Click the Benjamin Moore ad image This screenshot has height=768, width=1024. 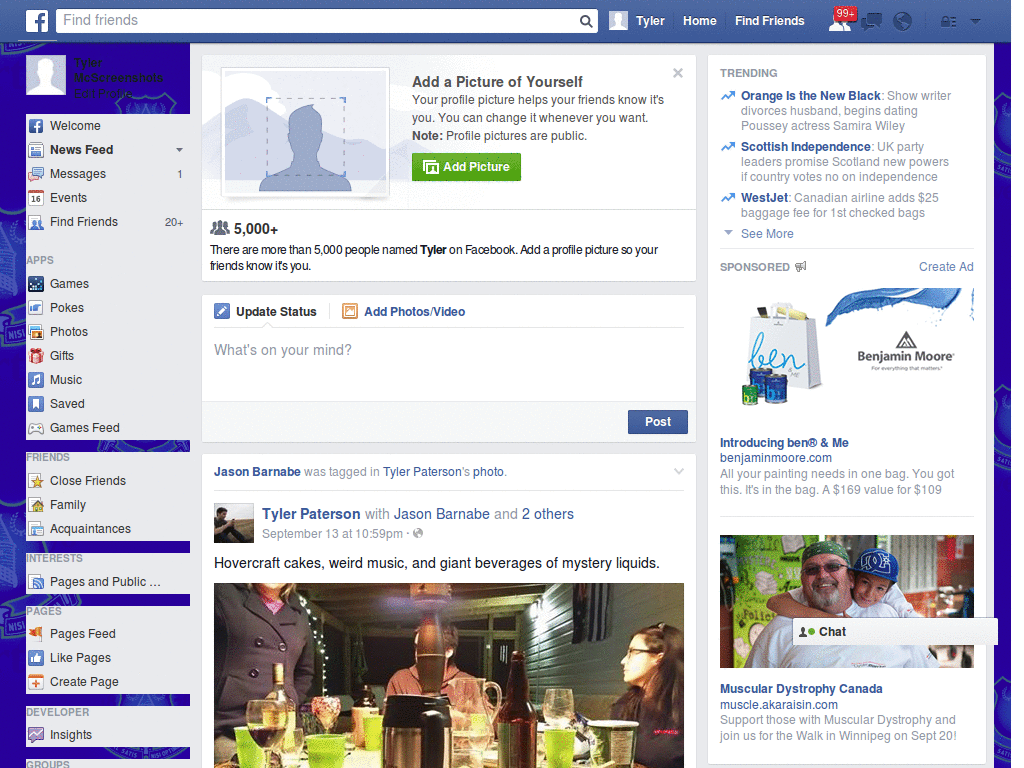coord(846,351)
